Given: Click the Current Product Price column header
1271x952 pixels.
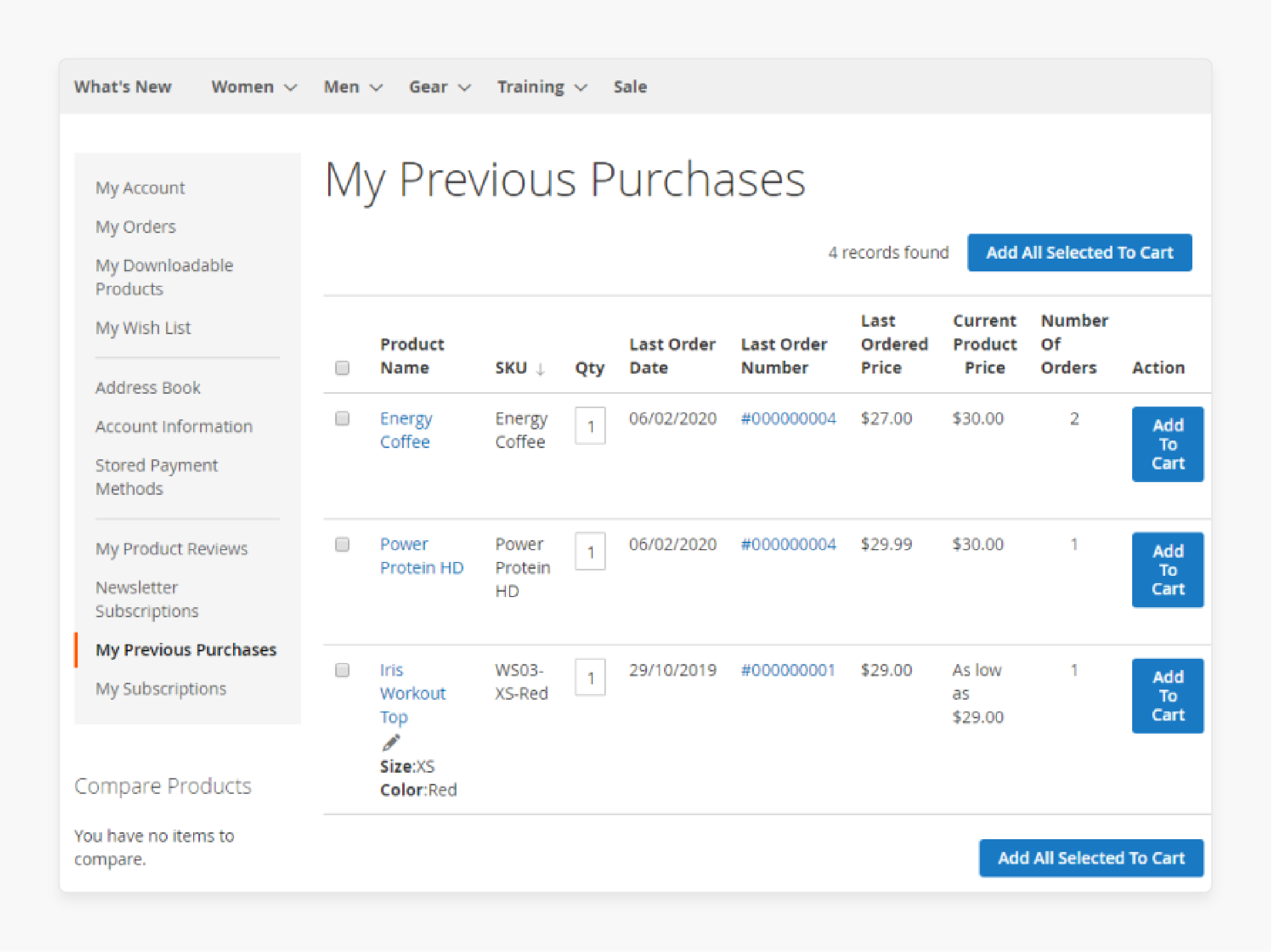Looking at the screenshot, I should [x=985, y=344].
